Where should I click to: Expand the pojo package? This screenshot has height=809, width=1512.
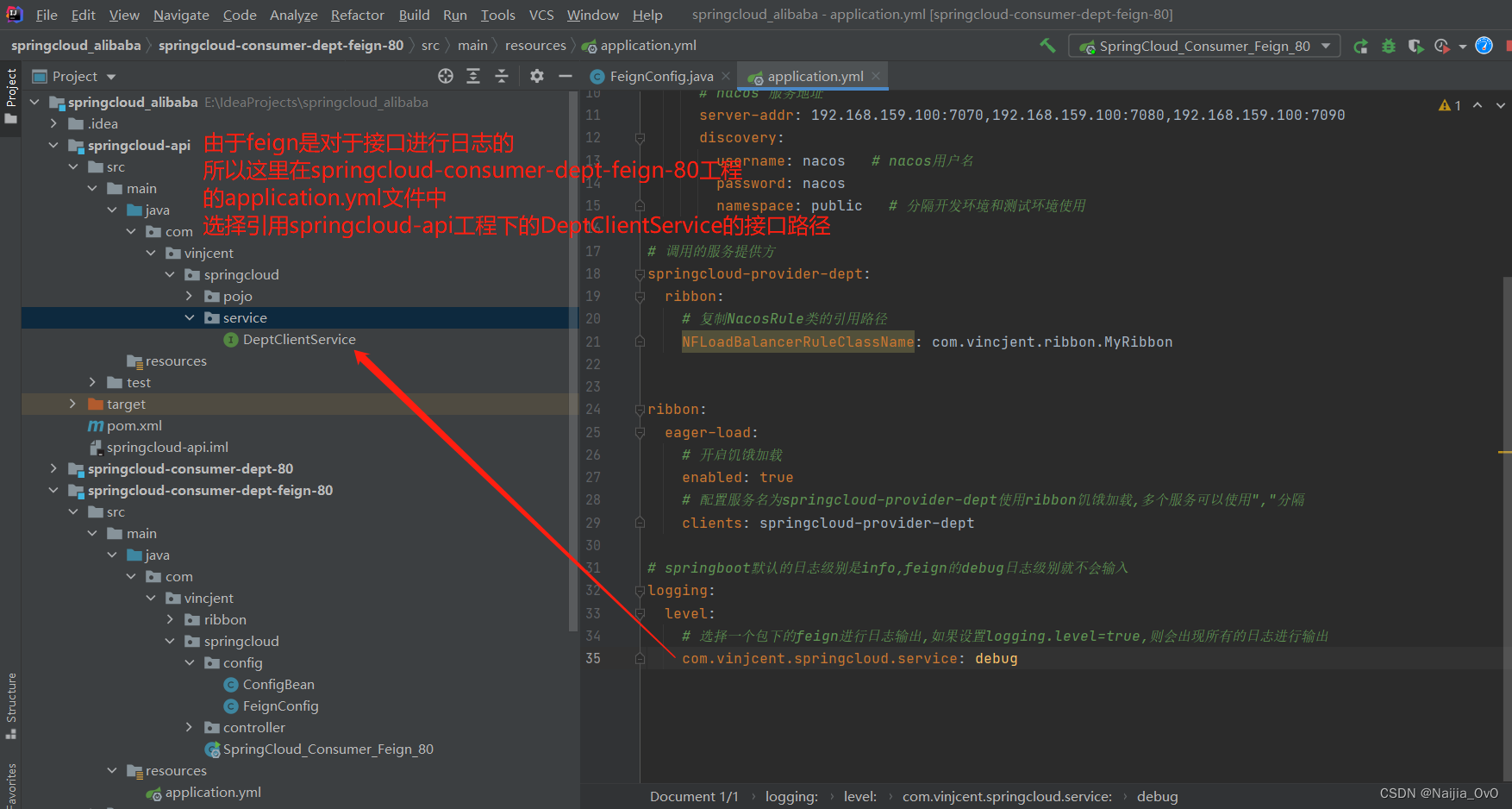point(189,296)
